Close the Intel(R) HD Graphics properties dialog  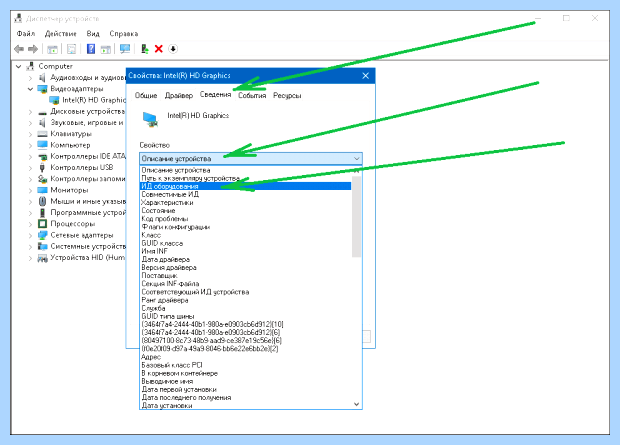[x=365, y=76]
